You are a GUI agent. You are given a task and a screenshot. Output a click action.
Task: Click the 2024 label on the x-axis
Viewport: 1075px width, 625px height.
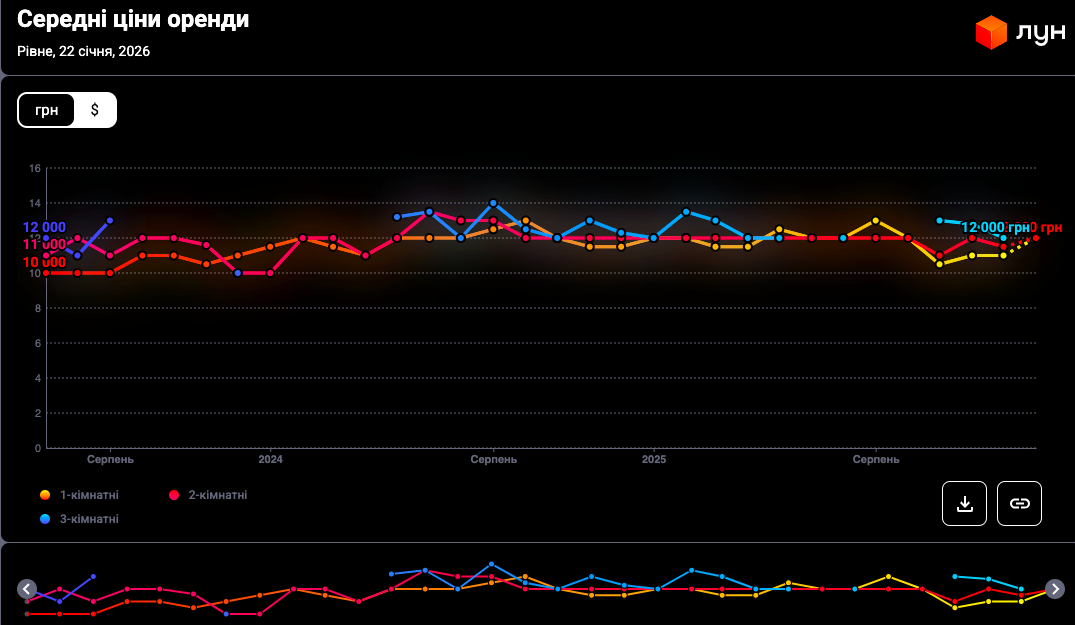point(270,460)
